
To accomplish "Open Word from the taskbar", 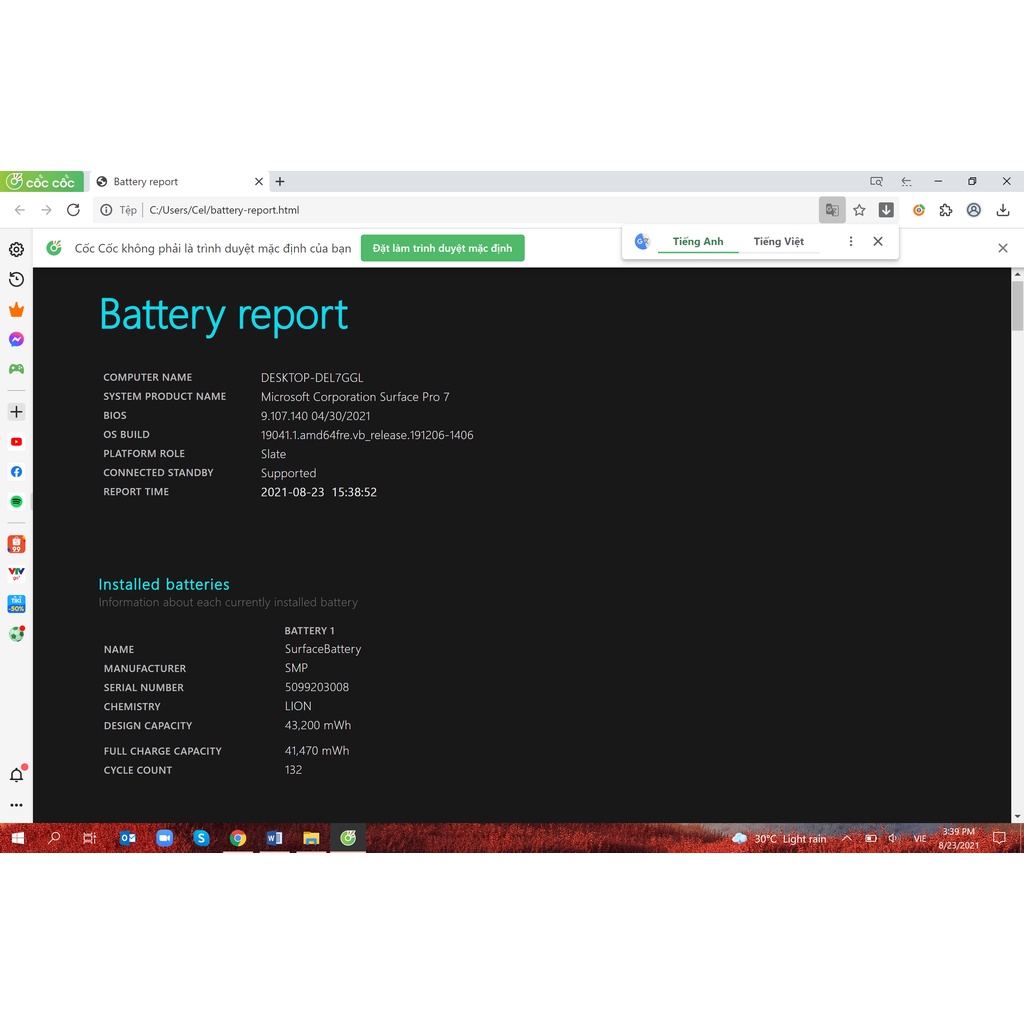I will click(274, 838).
